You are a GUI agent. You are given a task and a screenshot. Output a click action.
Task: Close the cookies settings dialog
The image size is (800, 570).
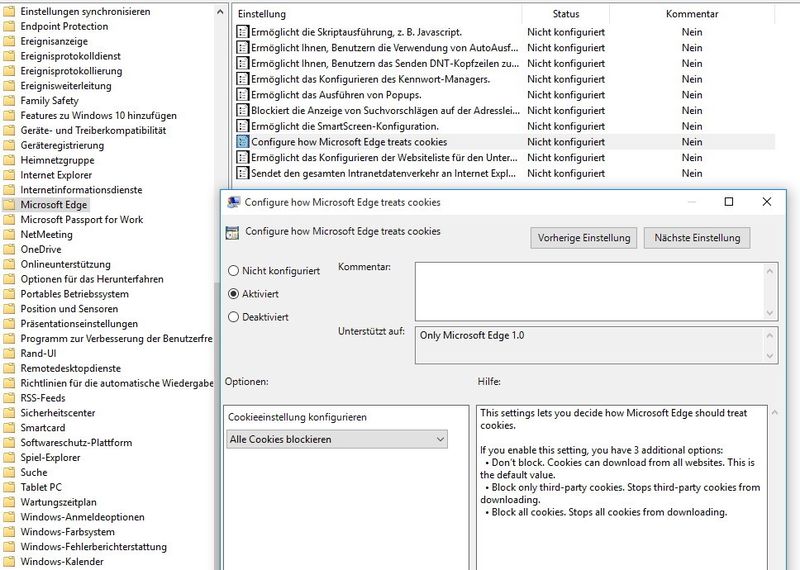pyautogui.click(x=766, y=202)
